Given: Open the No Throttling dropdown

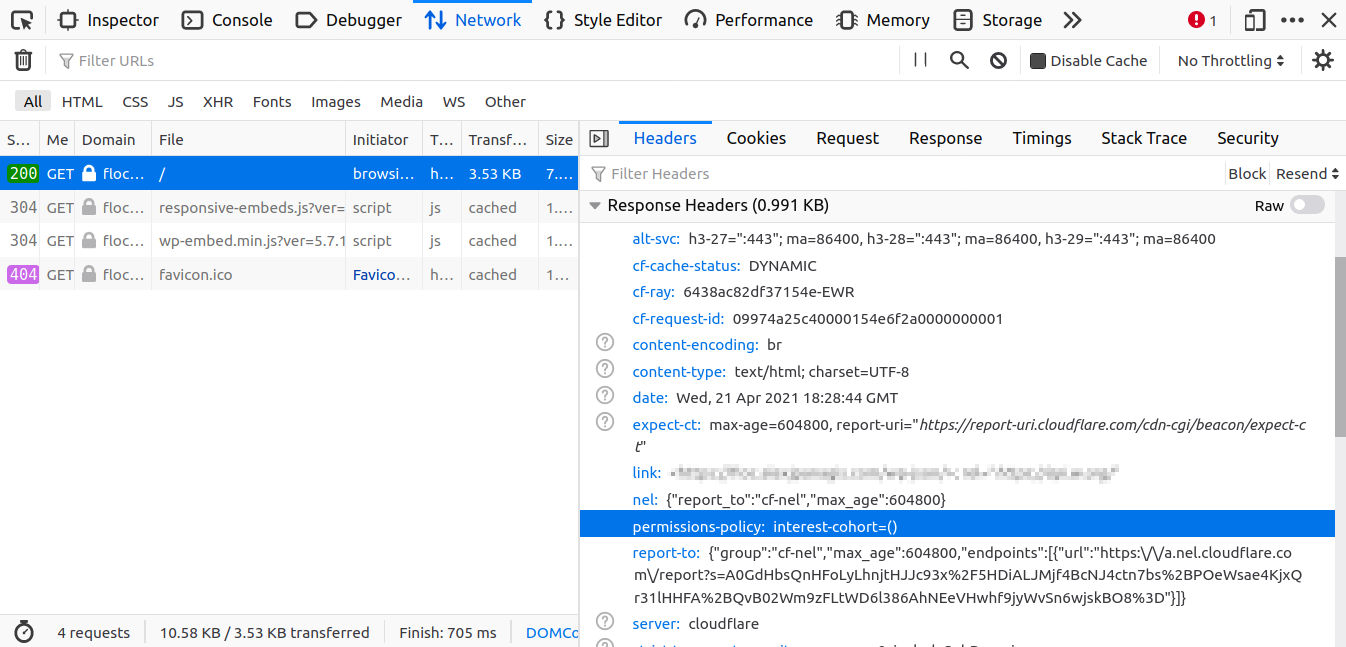Looking at the screenshot, I should 1231,61.
